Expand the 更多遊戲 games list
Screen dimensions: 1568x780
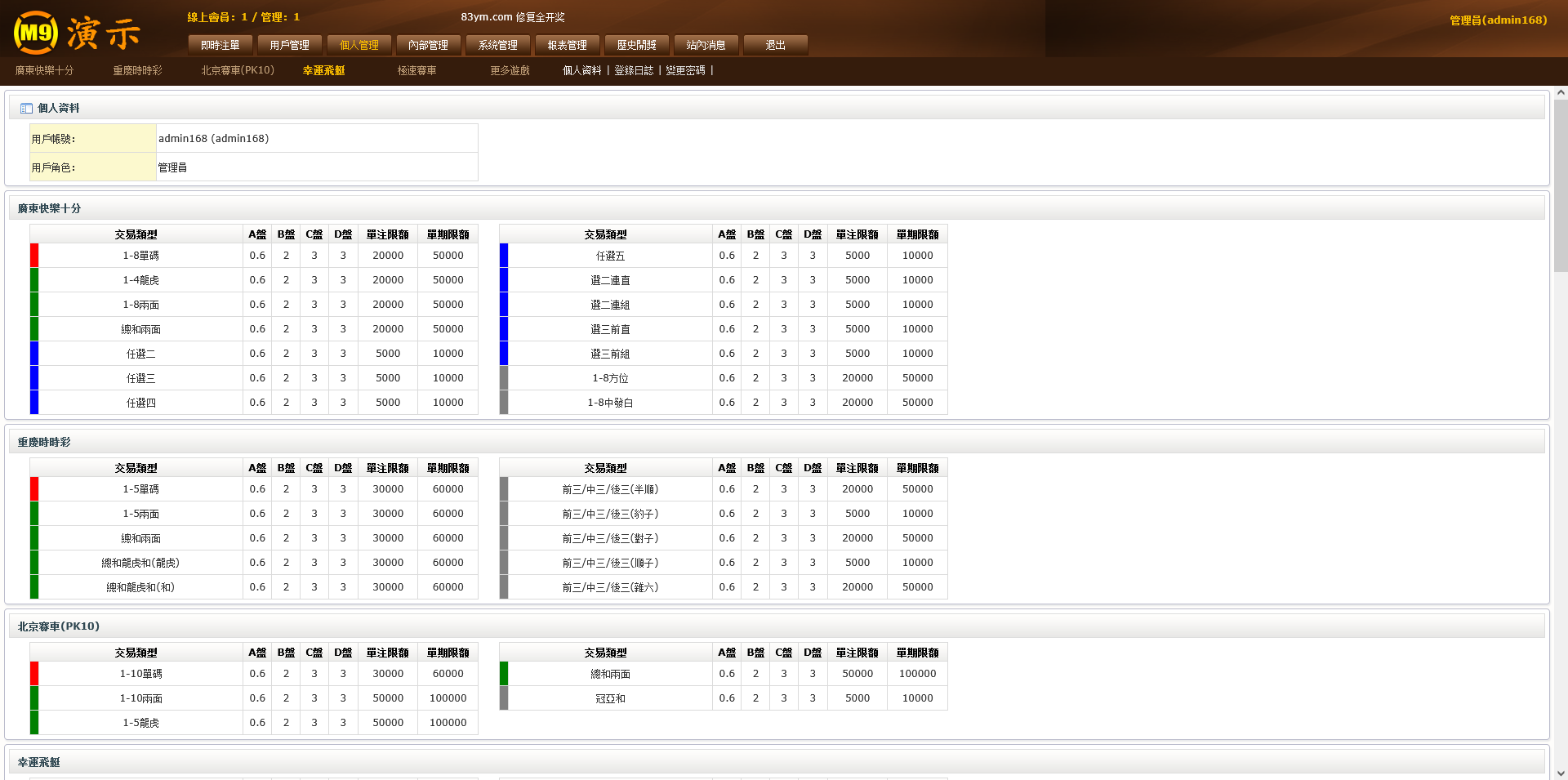pyautogui.click(x=510, y=71)
